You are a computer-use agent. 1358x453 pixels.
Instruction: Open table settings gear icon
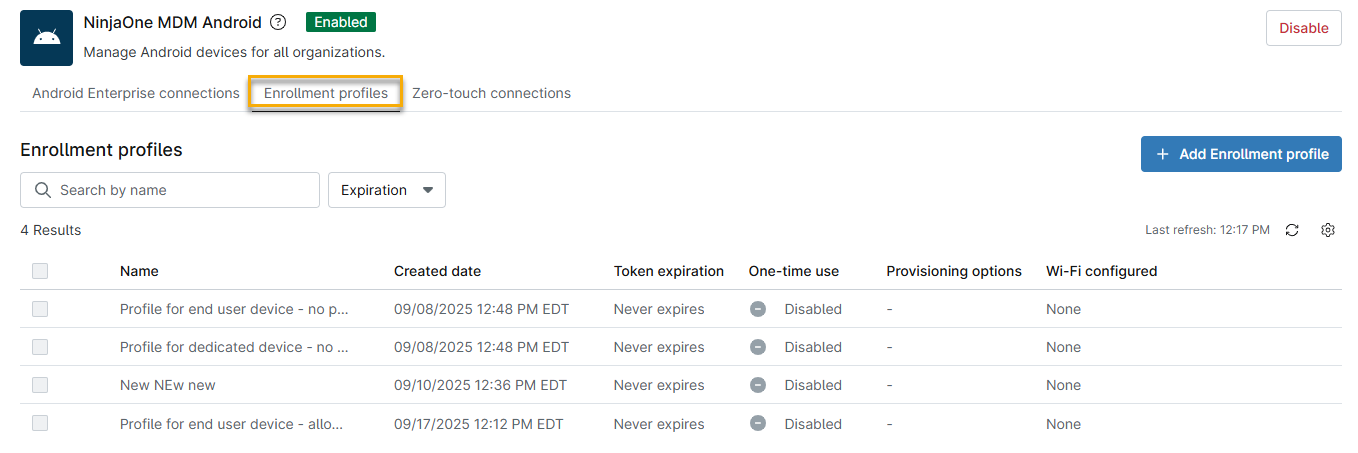coord(1328,230)
